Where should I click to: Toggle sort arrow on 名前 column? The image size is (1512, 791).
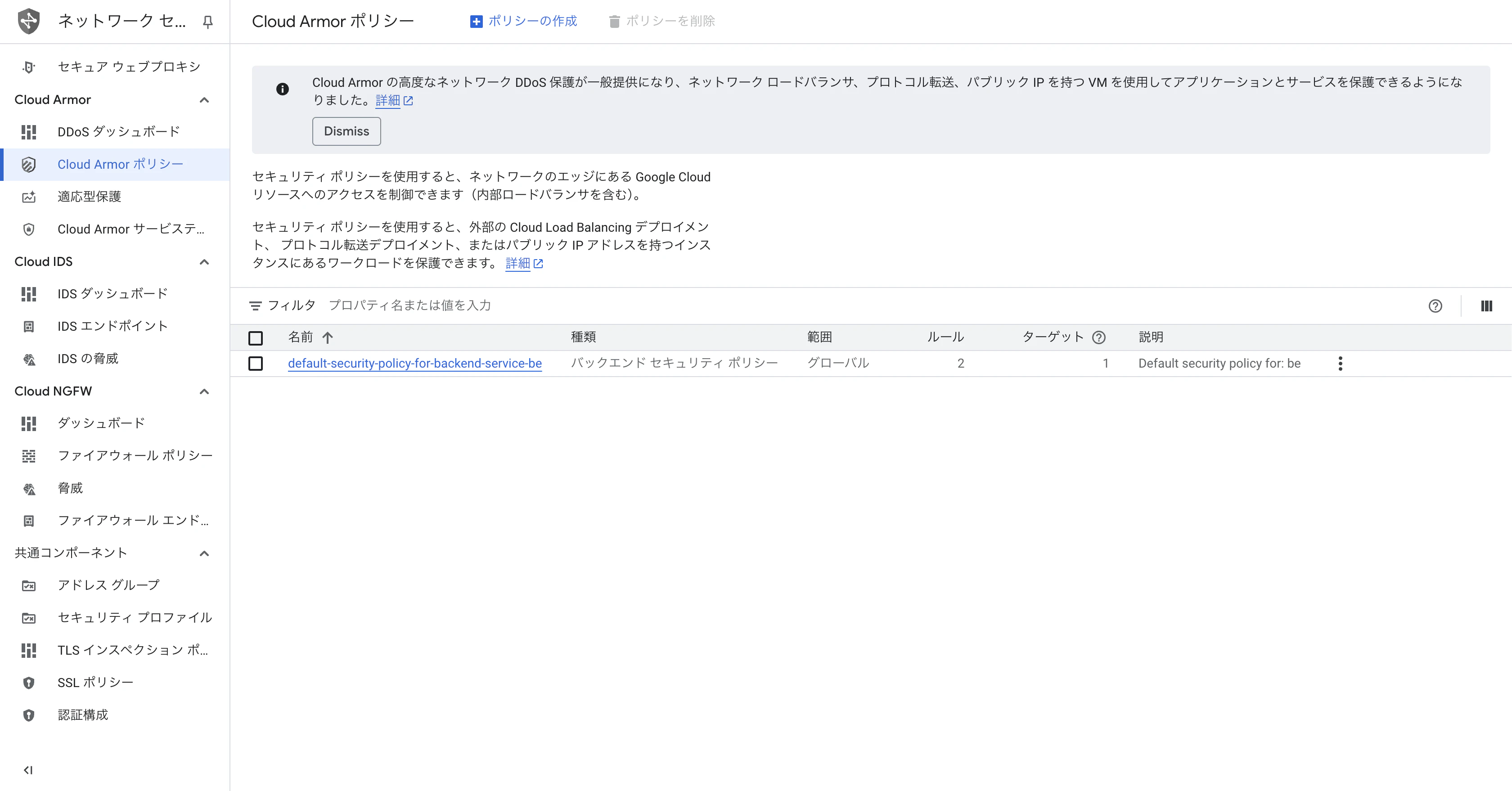(328, 337)
